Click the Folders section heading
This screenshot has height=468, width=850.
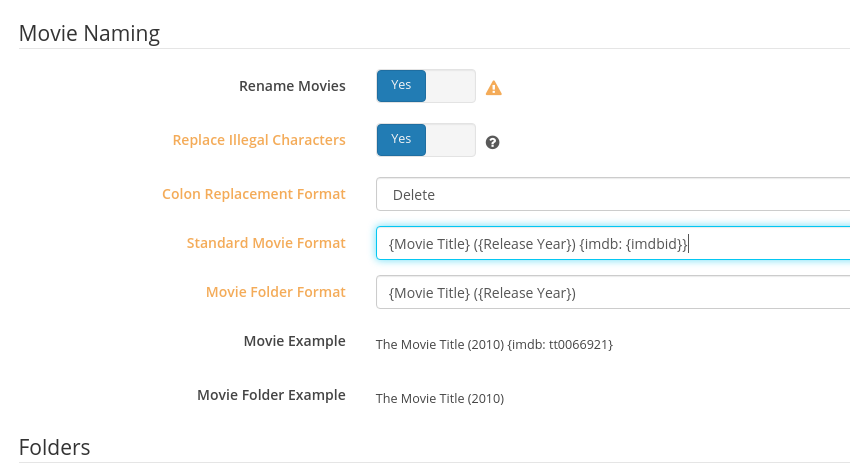point(54,447)
